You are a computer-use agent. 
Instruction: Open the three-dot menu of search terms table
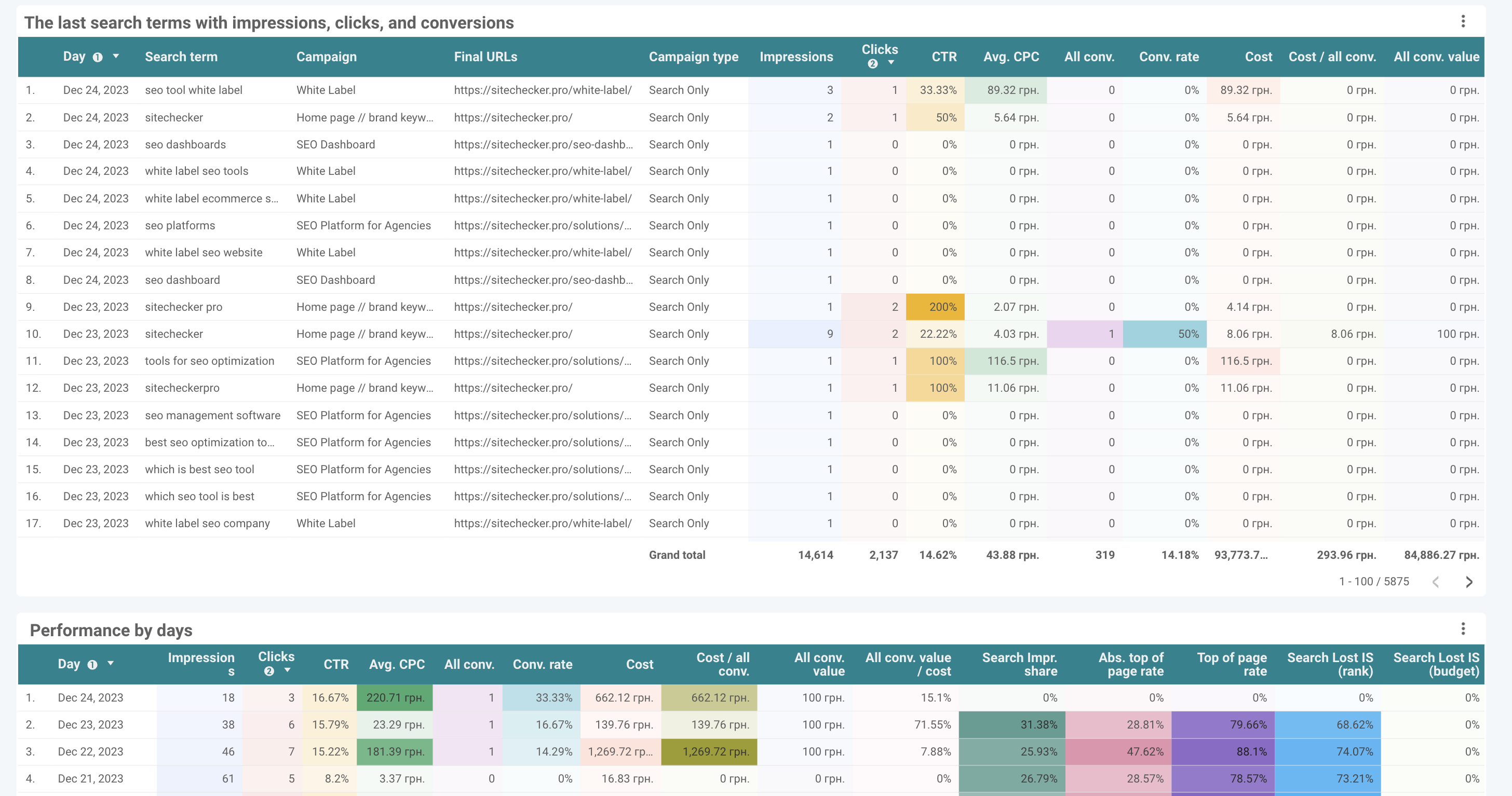click(1463, 22)
